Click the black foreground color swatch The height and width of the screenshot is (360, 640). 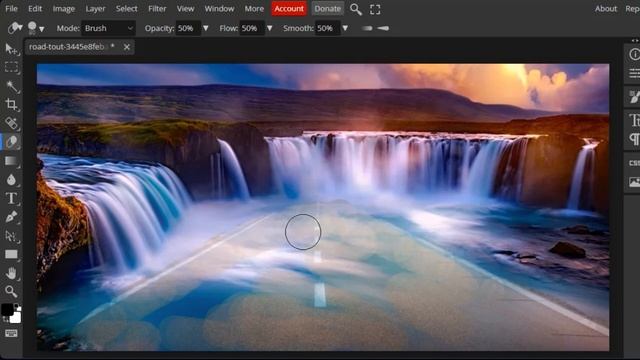coord(7,310)
